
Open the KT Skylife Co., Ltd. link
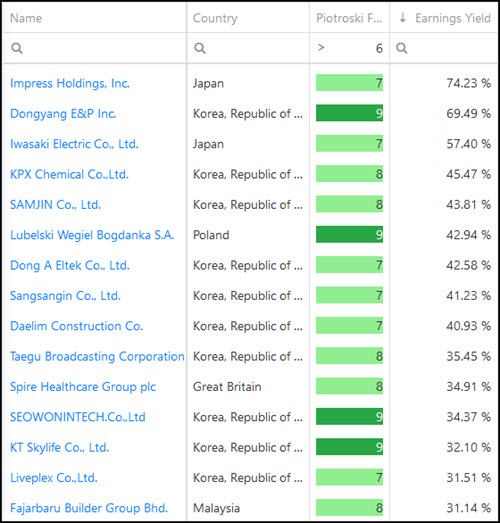[59, 448]
